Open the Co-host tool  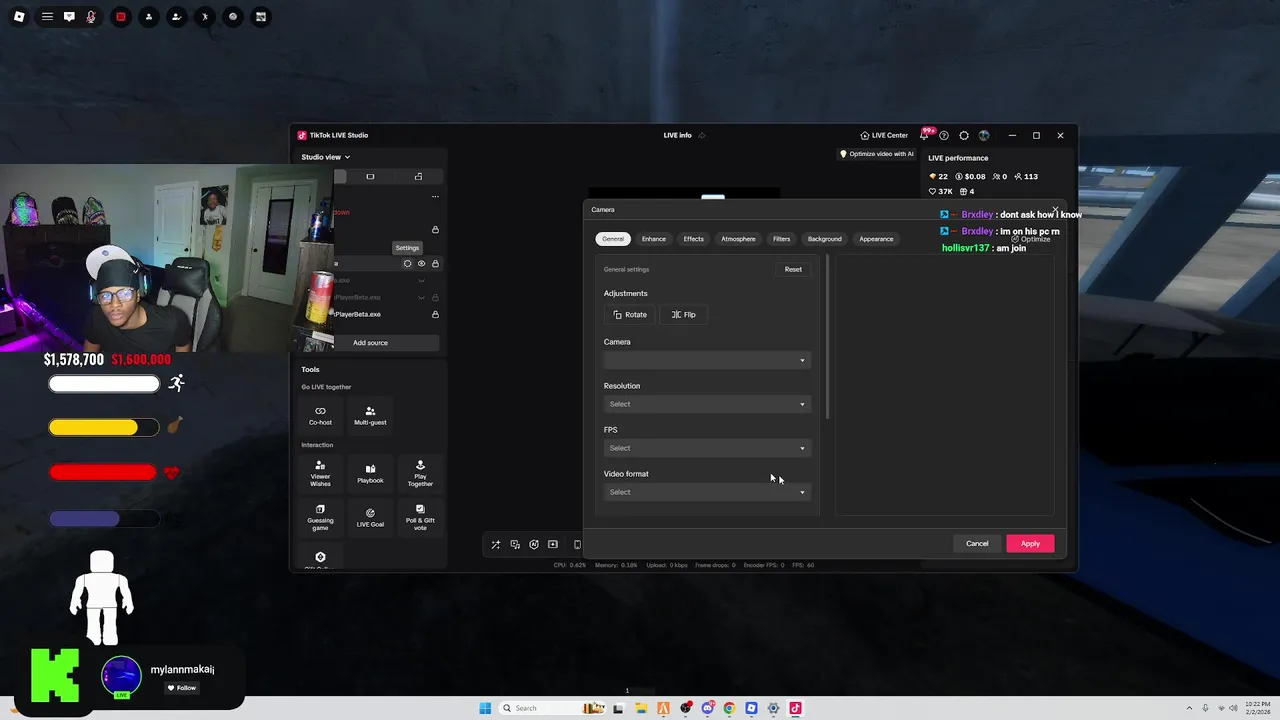click(x=320, y=415)
